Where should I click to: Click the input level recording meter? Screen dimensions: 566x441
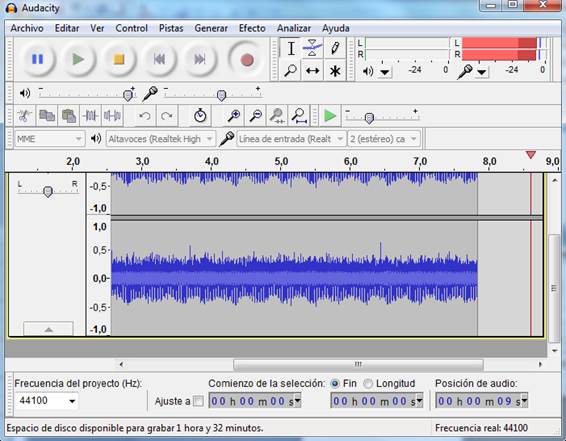click(504, 49)
